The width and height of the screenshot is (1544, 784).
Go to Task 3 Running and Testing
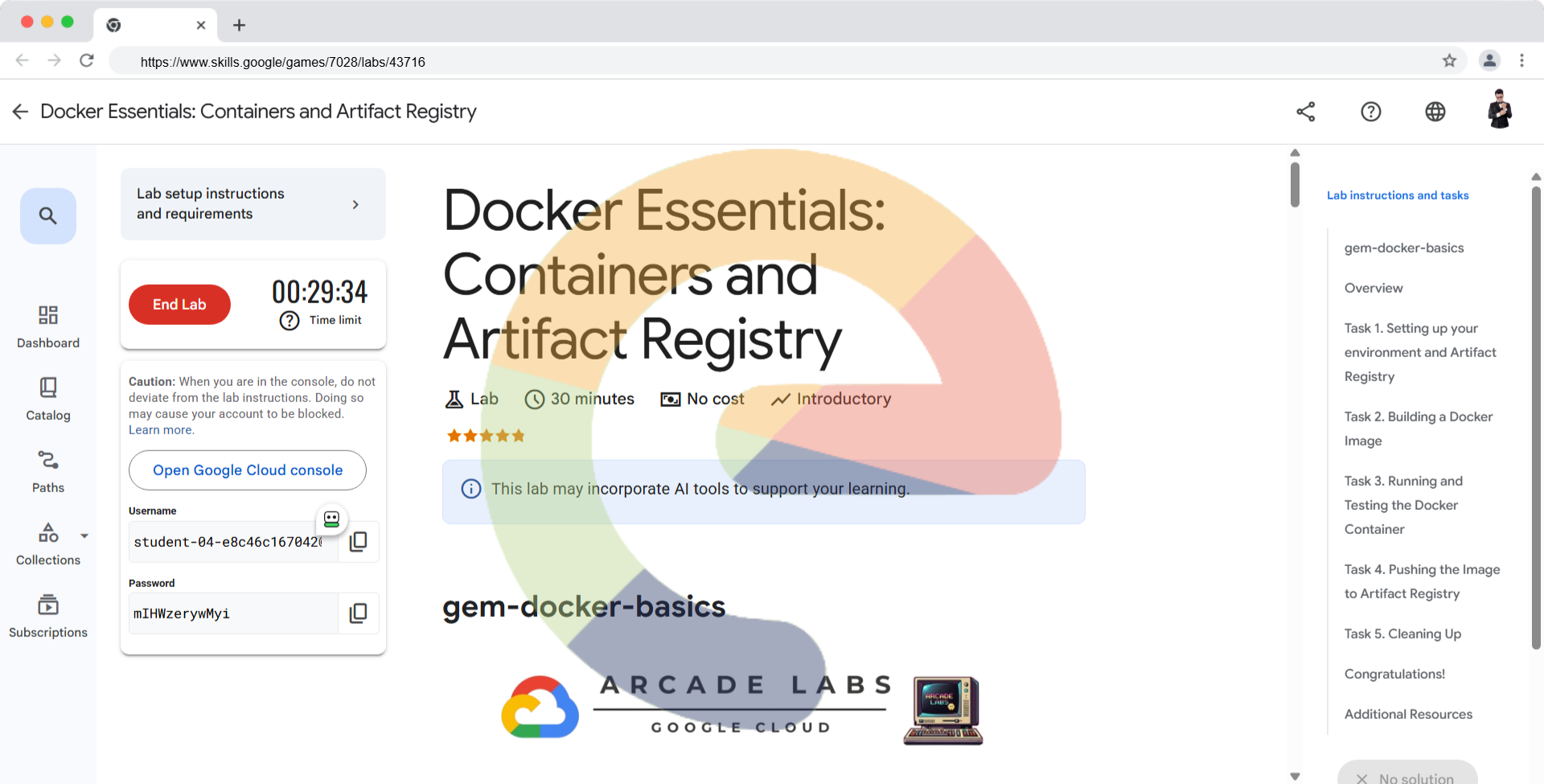click(1404, 505)
